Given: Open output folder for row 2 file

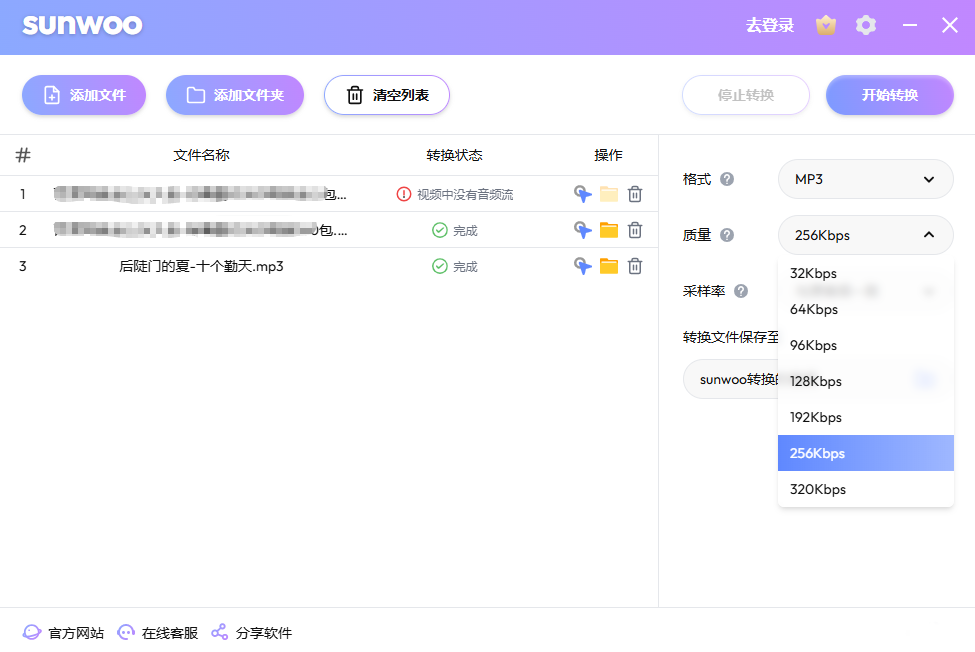Looking at the screenshot, I should click(x=609, y=230).
